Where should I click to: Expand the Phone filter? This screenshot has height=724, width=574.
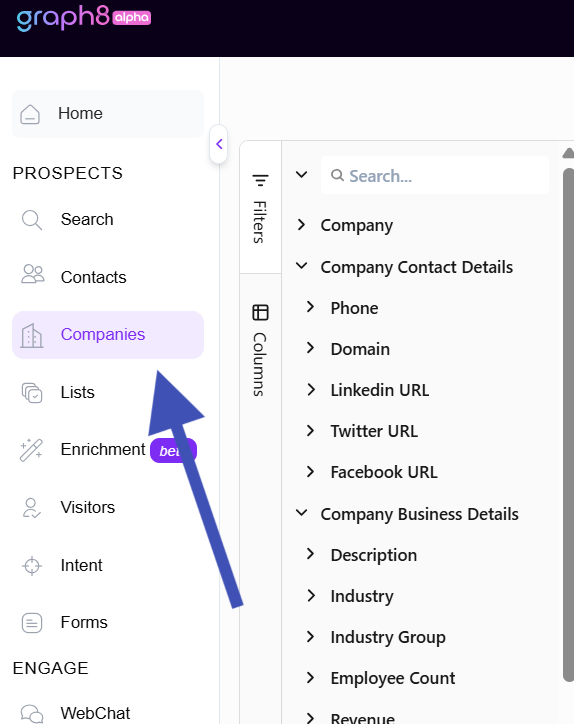tap(310, 307)
